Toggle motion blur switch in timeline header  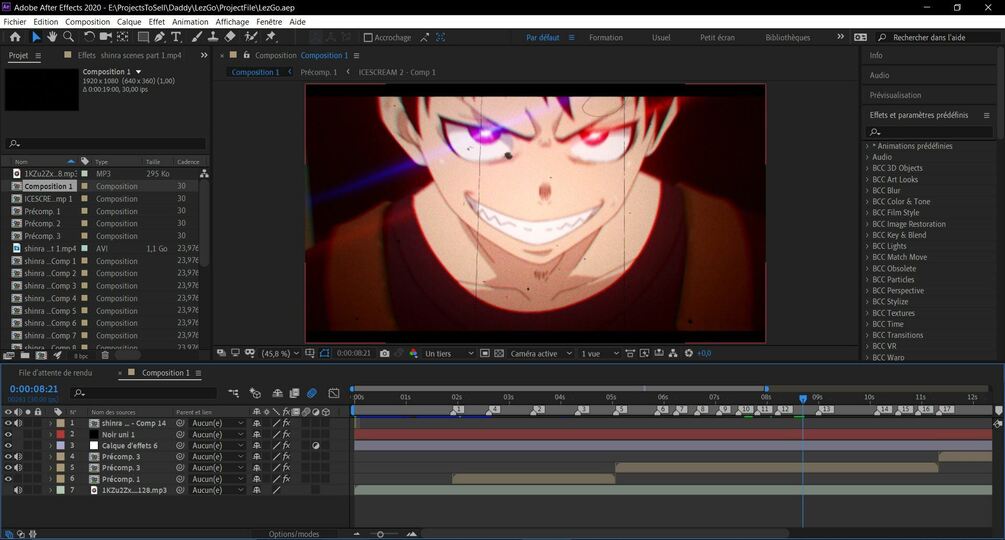tap(312, 393)
